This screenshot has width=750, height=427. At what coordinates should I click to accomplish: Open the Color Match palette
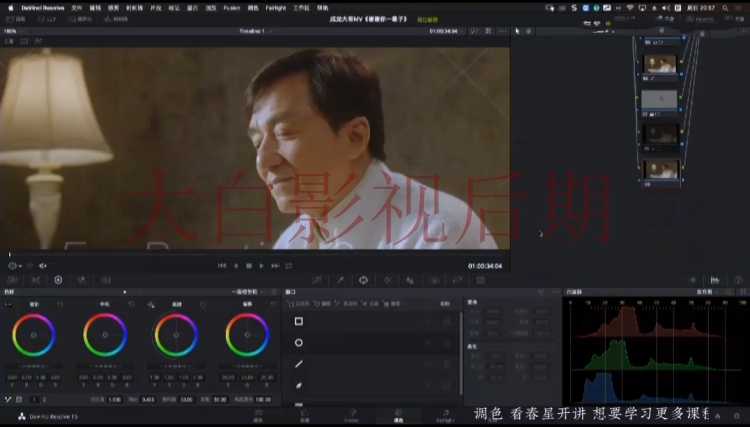[36, 280]
